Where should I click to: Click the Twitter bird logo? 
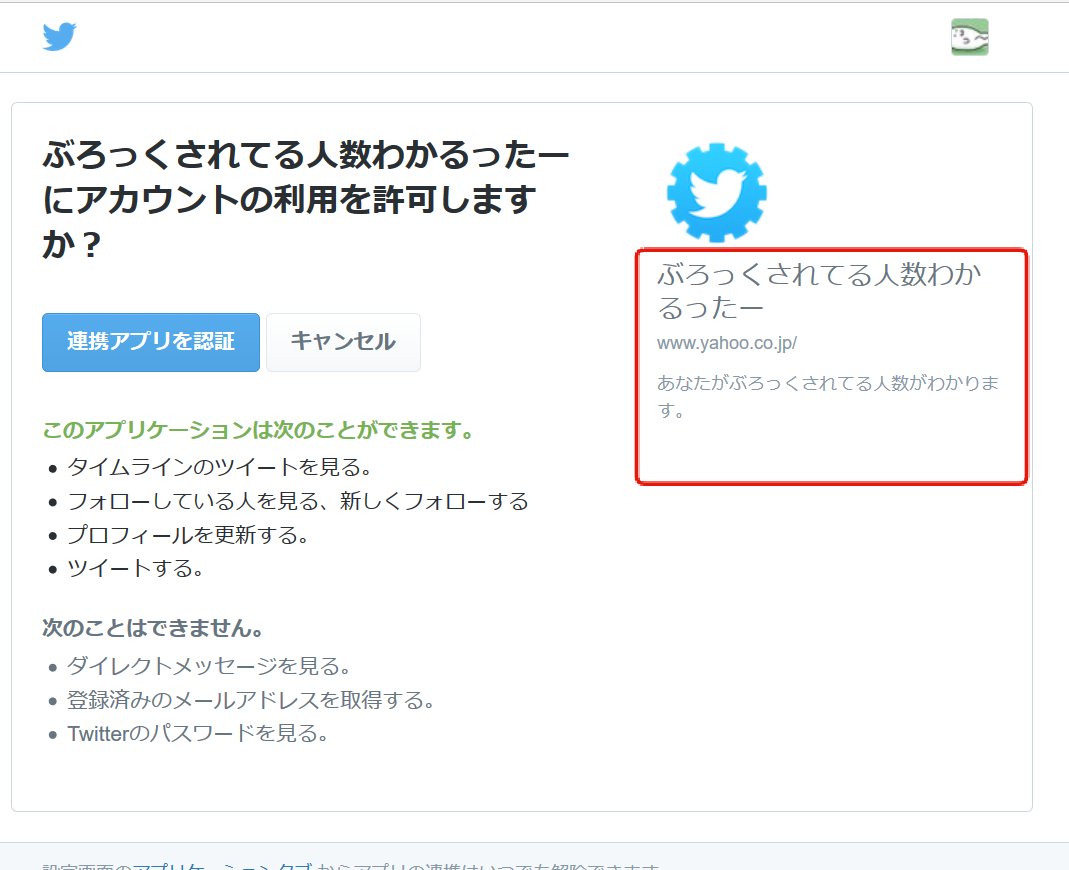coord(59,37)
